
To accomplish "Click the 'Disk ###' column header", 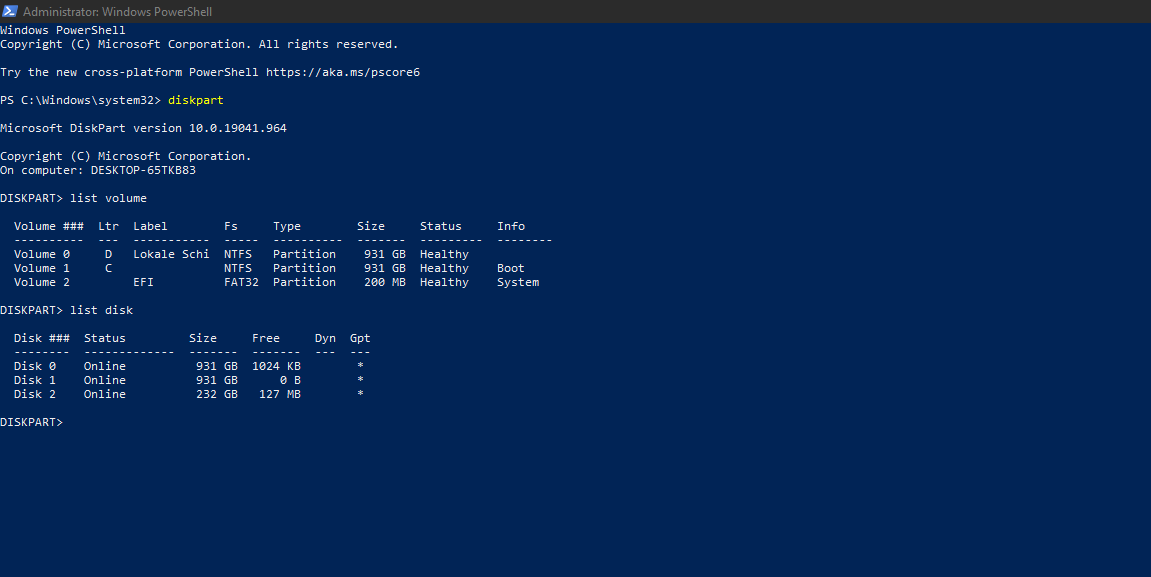I will tap(42, 338).
